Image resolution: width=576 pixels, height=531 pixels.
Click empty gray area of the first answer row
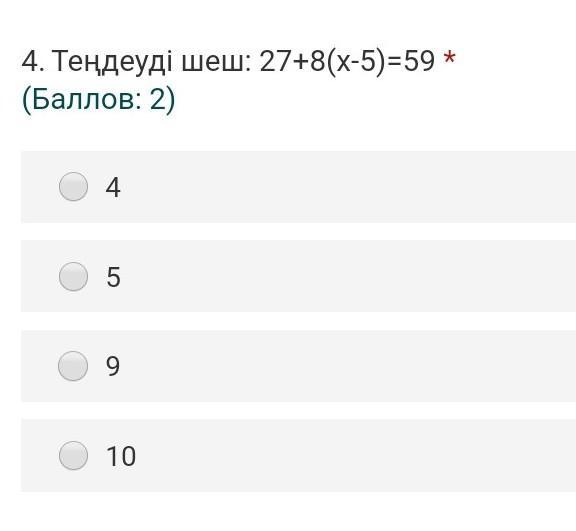pos(331,187)
